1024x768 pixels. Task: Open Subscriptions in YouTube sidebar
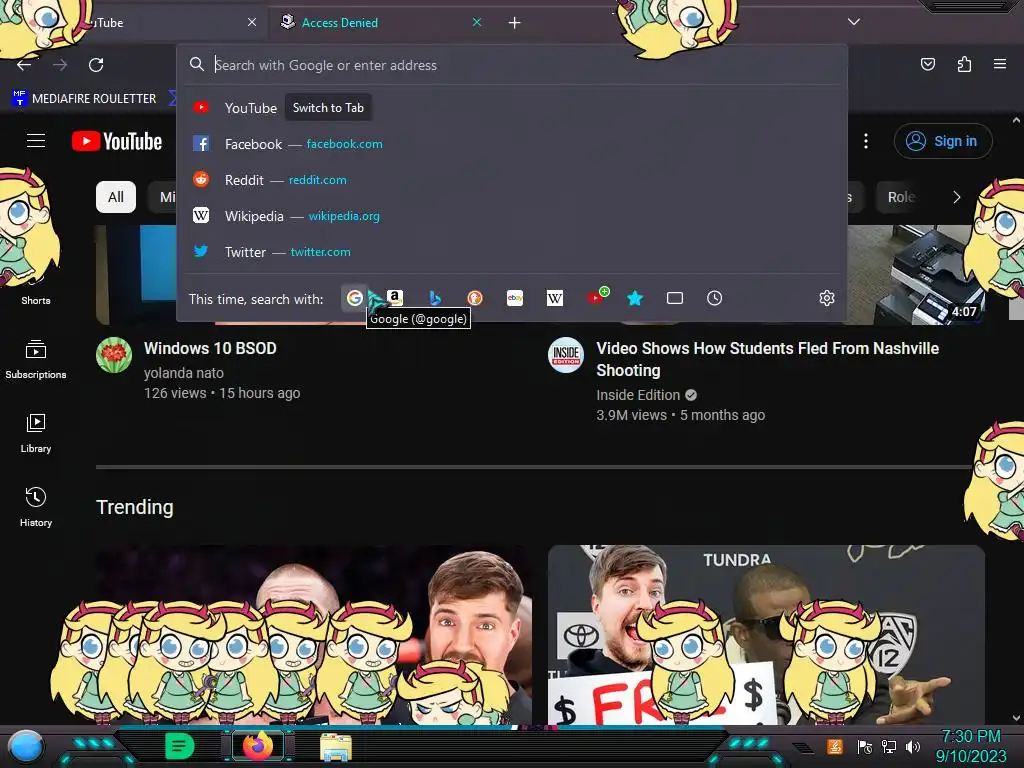point(36,359)
